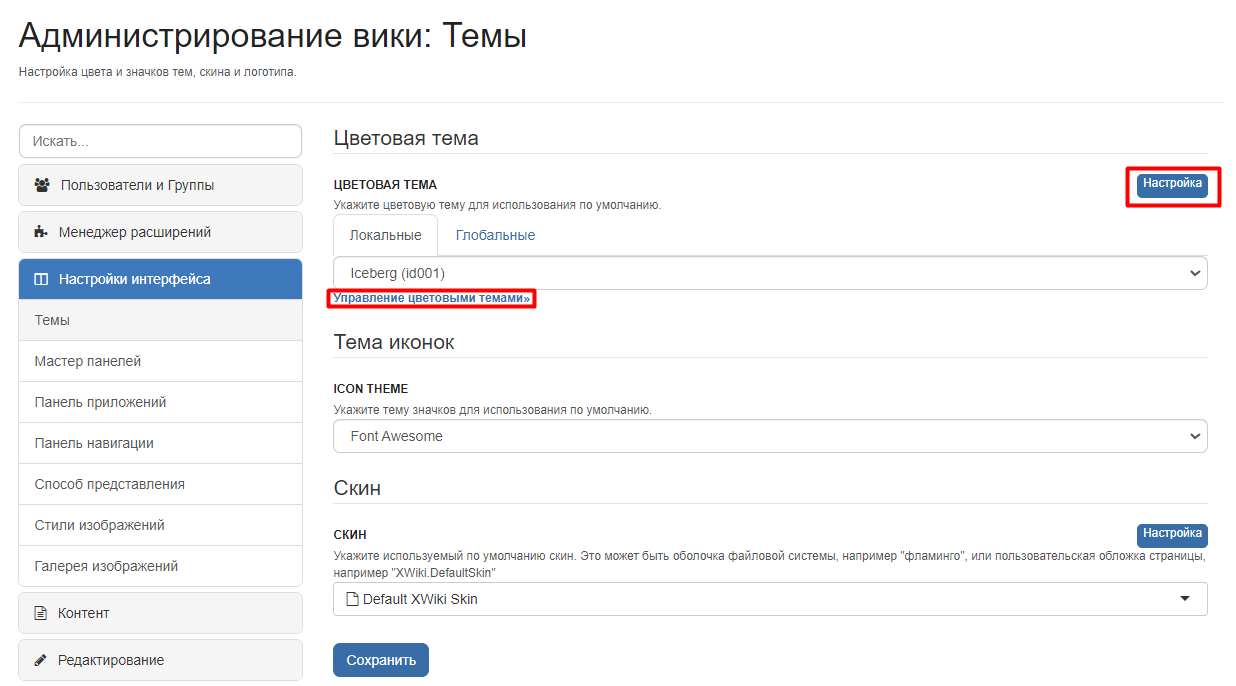Image resolution: width=1236 pixels, height=686 pixels.
Task: Select the Локальные tab
Action: tap(385, 235)
